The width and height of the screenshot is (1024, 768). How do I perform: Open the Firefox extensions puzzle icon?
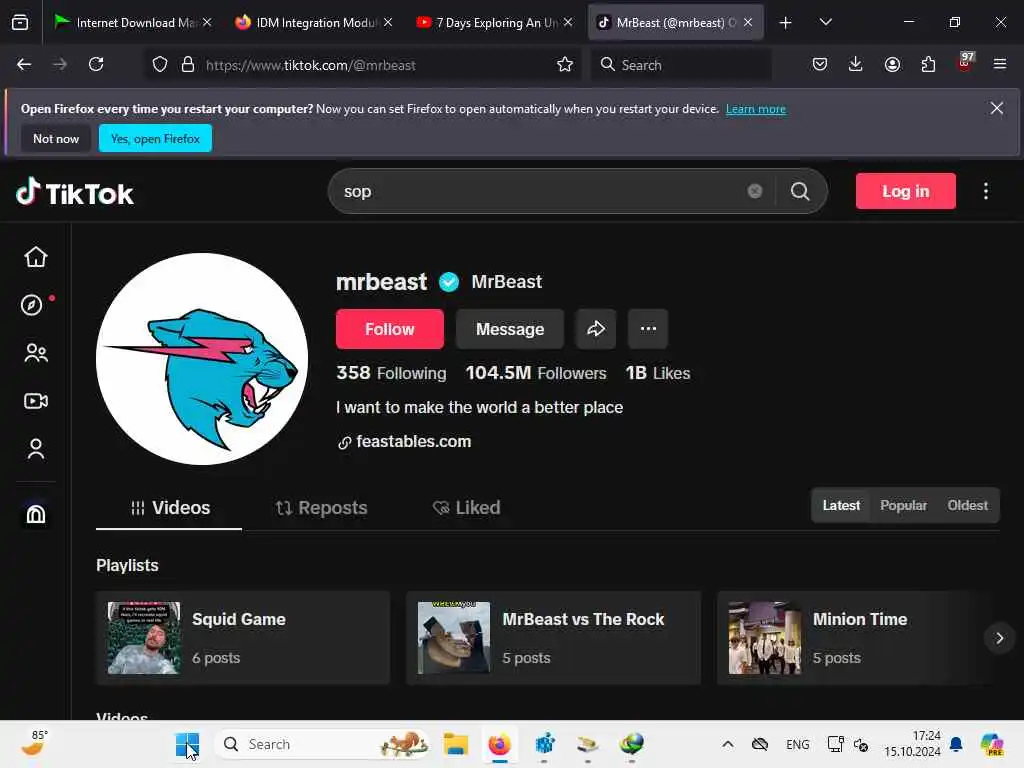[x=928, y=64]
